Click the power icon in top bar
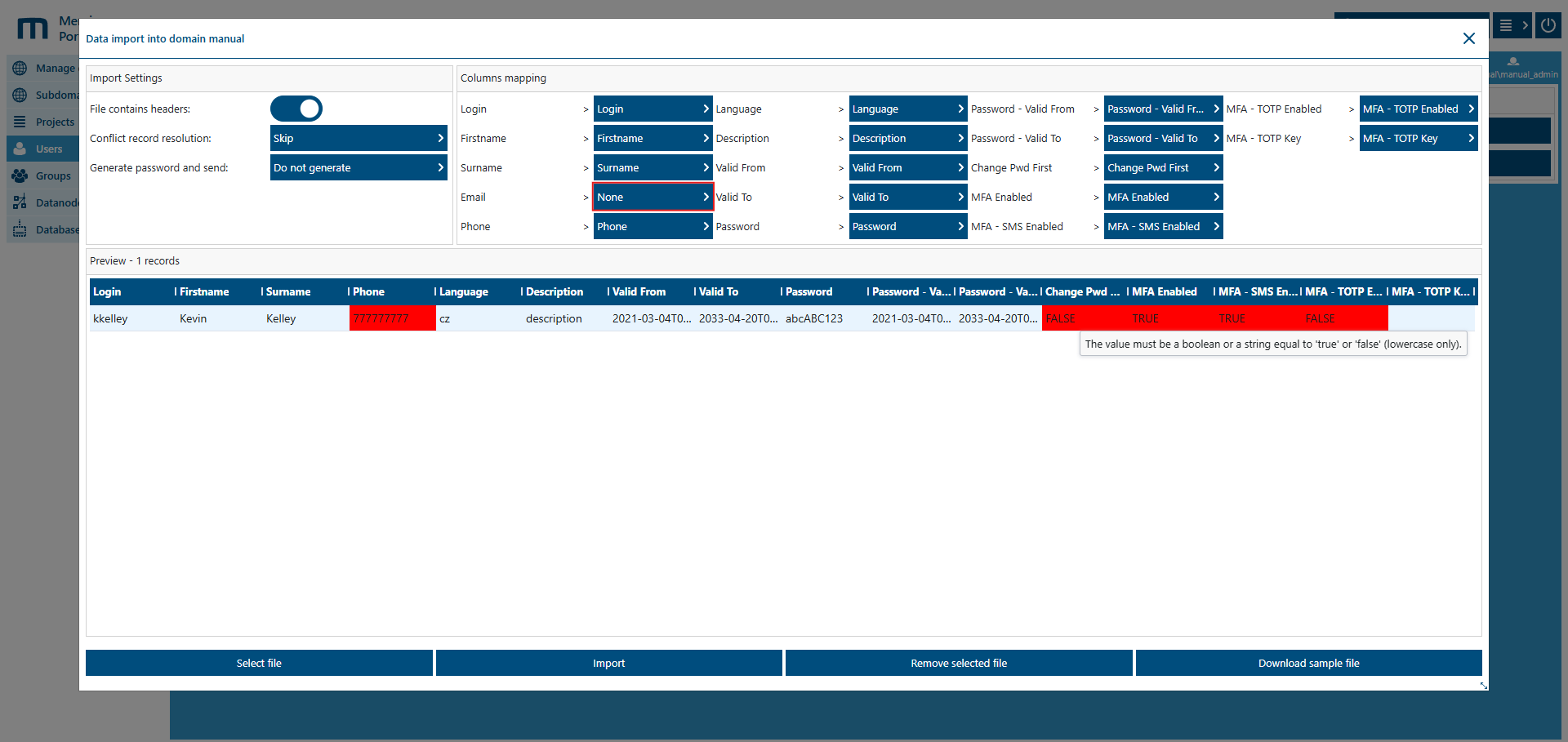Screen dimensions: 1568x742 click(1548, 25)
